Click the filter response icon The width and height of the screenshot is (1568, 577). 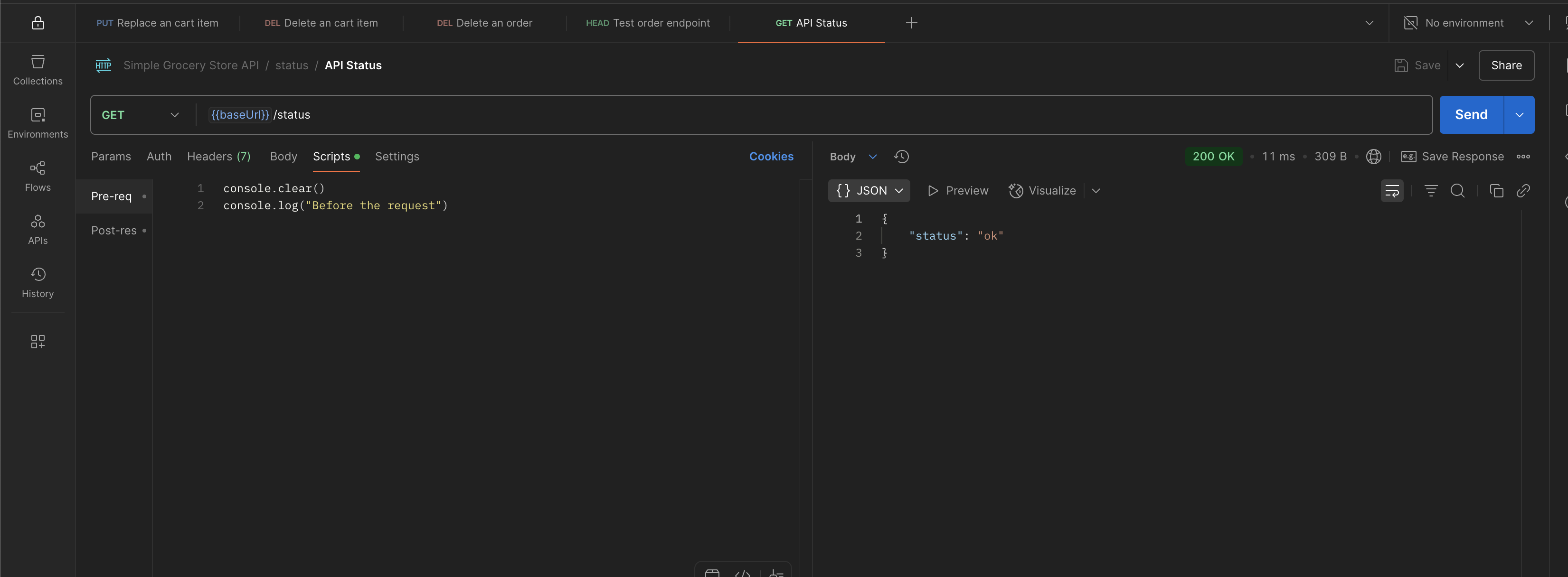click(x=1430, y=190)
